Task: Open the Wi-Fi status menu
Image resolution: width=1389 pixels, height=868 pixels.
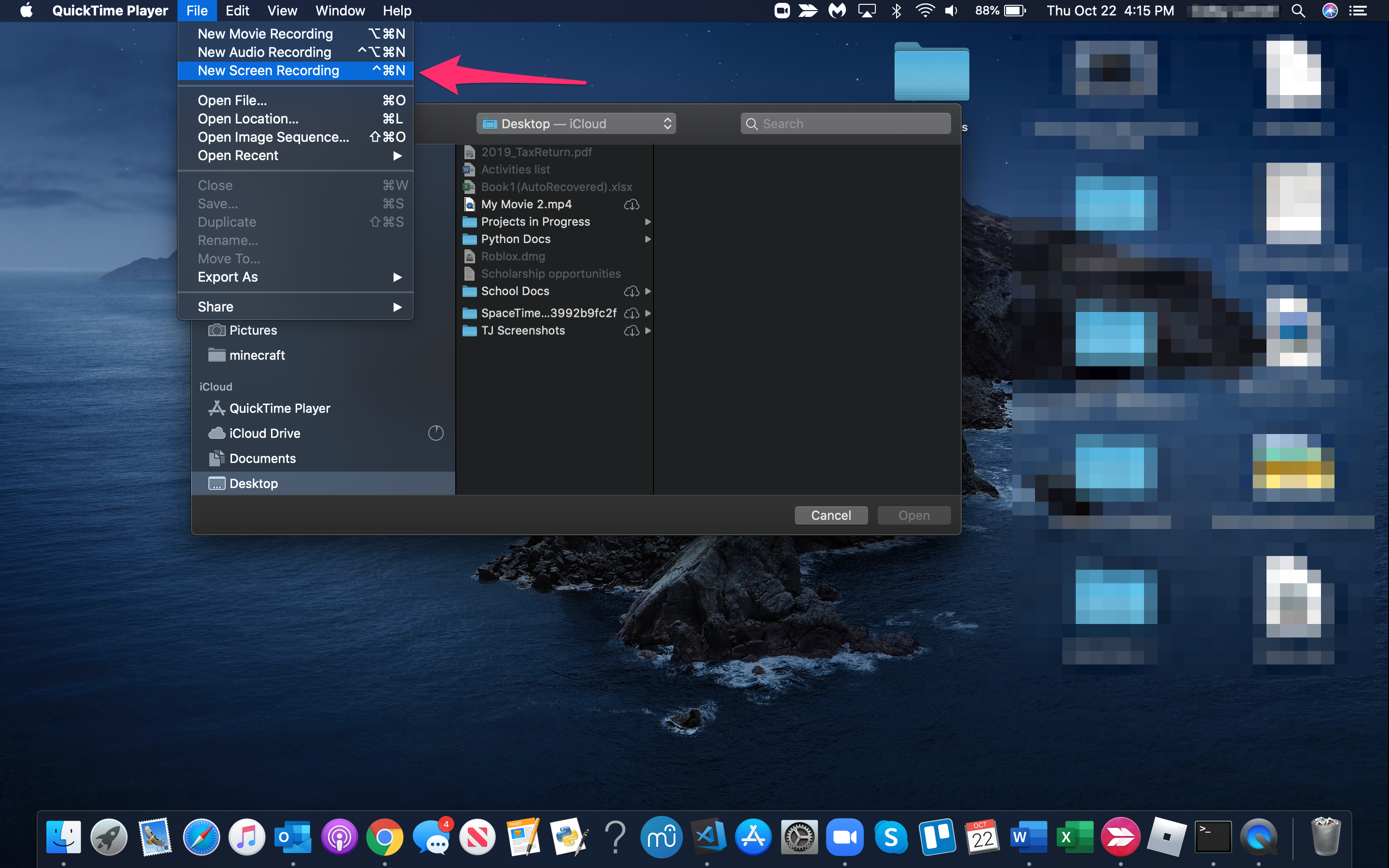Action: coord(925,11)
